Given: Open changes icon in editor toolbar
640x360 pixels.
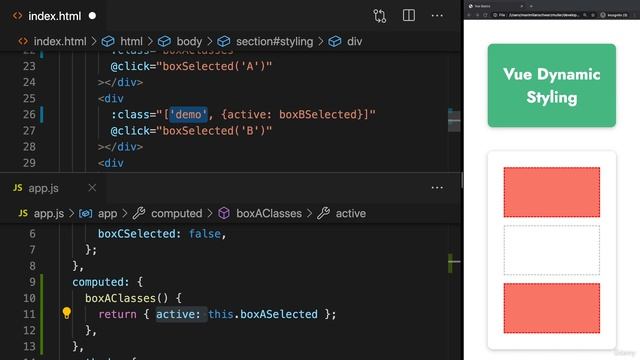Looking at the screenshot, I should pyautogui.click(x=380, y=16).
